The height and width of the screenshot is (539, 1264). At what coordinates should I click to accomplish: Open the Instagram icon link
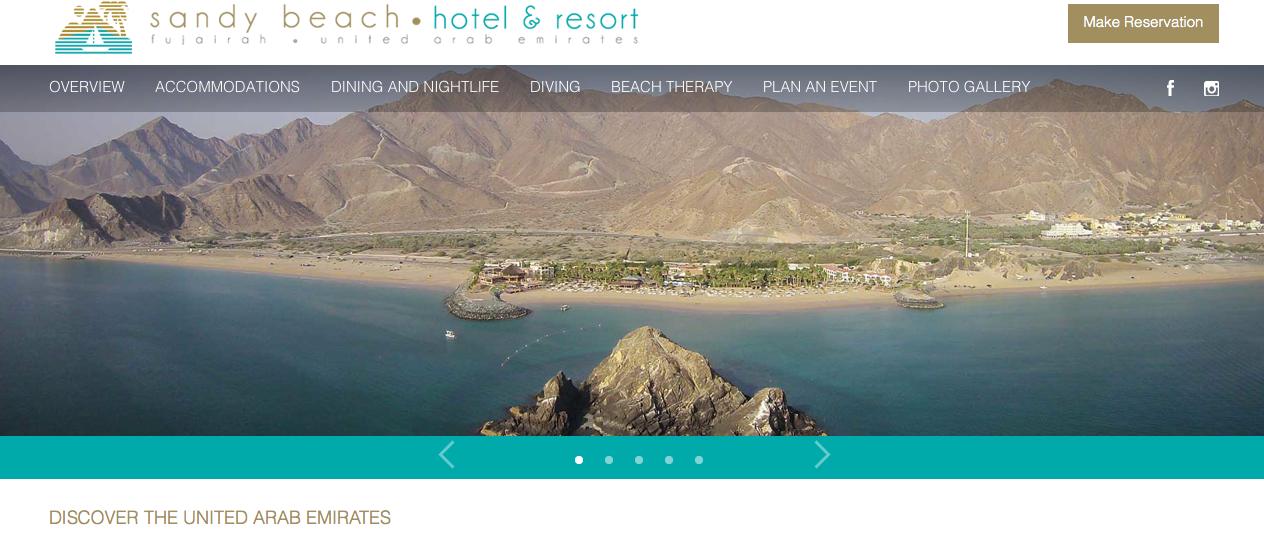click(1211, 88)
